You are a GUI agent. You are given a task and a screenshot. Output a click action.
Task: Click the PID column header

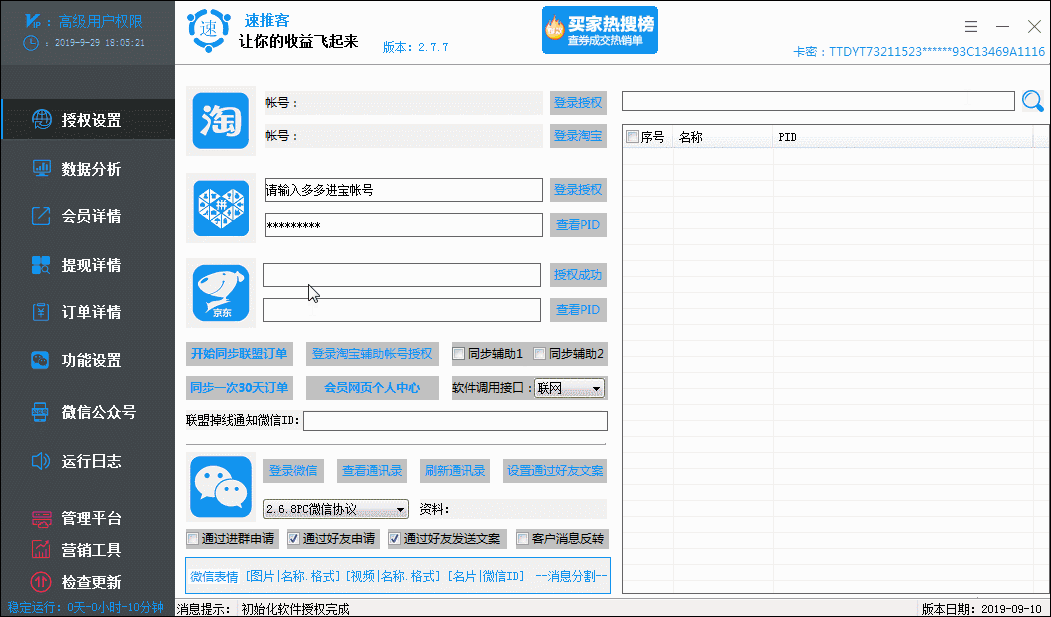point(902,137)
